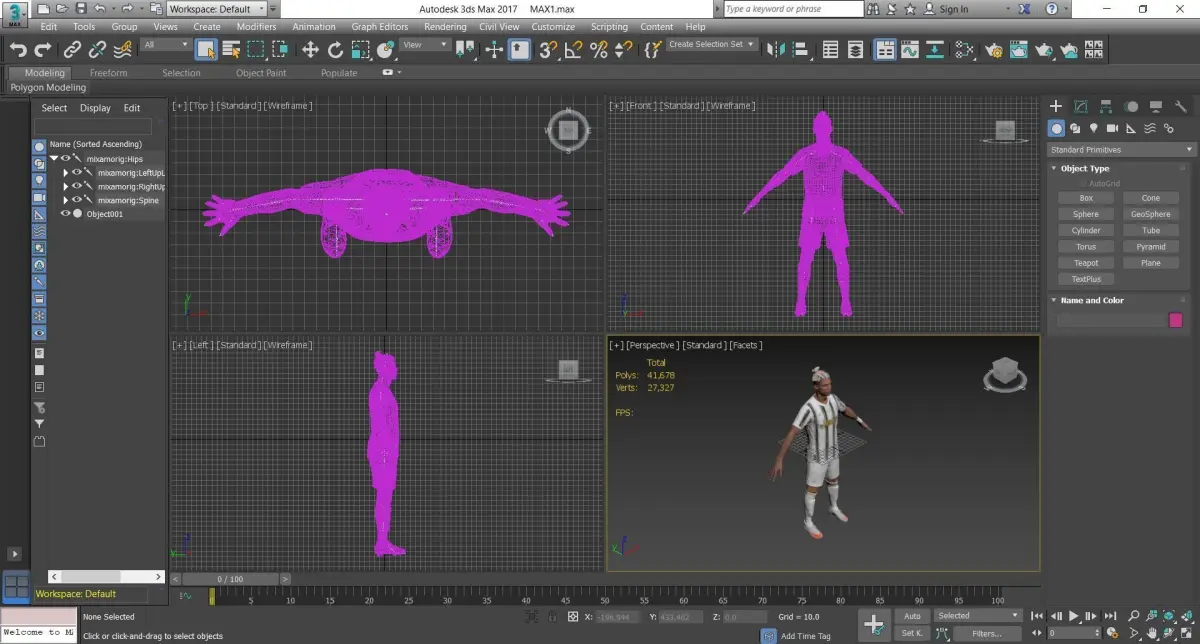This screenshot has width=1200, height=644.
Task: Activate the Select and Move tool
Action: pyautogui.click(x=310, y=49)
